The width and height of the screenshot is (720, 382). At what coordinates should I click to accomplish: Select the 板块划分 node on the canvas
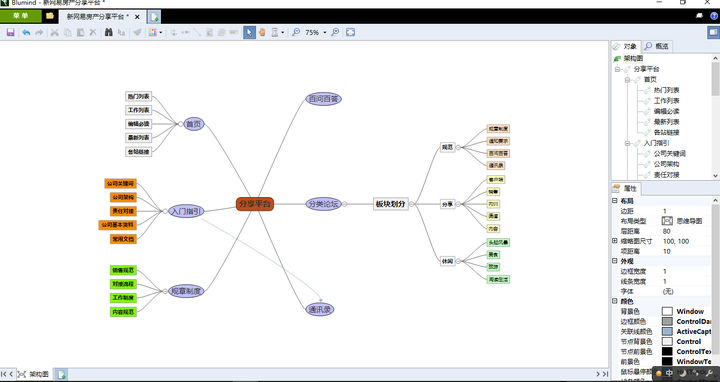click(x=390, y=204)
